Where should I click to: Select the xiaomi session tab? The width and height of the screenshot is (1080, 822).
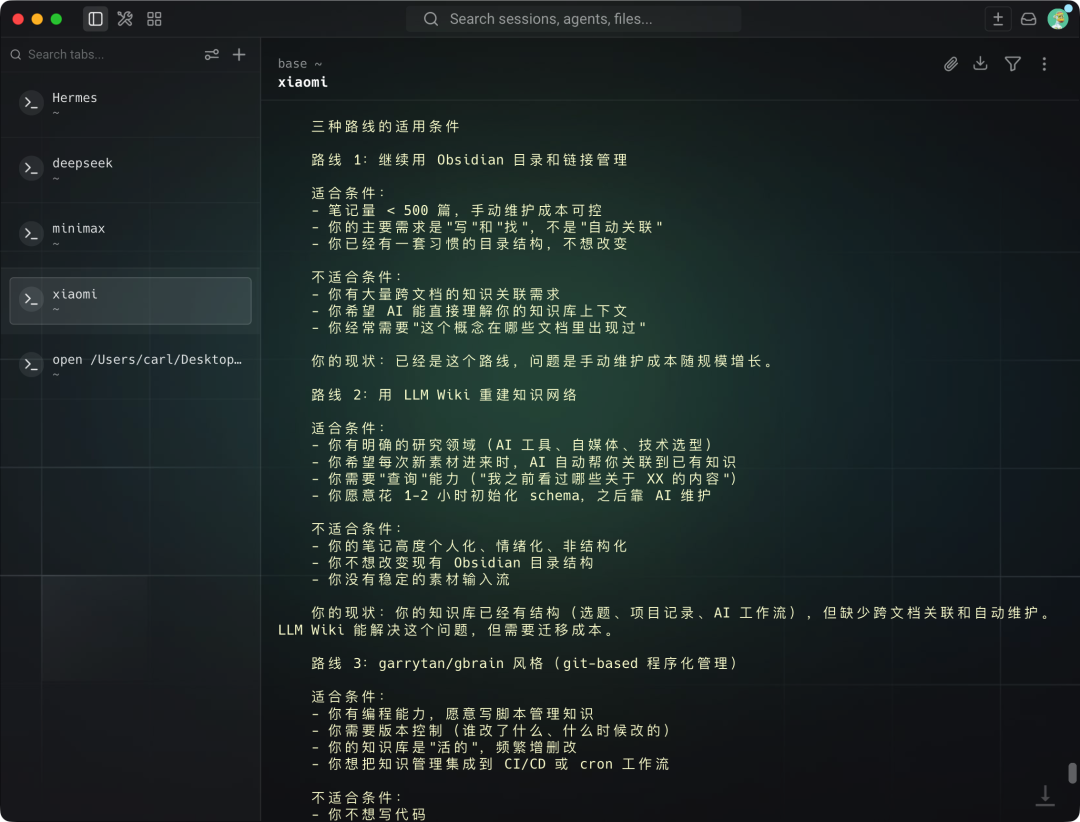130,300
